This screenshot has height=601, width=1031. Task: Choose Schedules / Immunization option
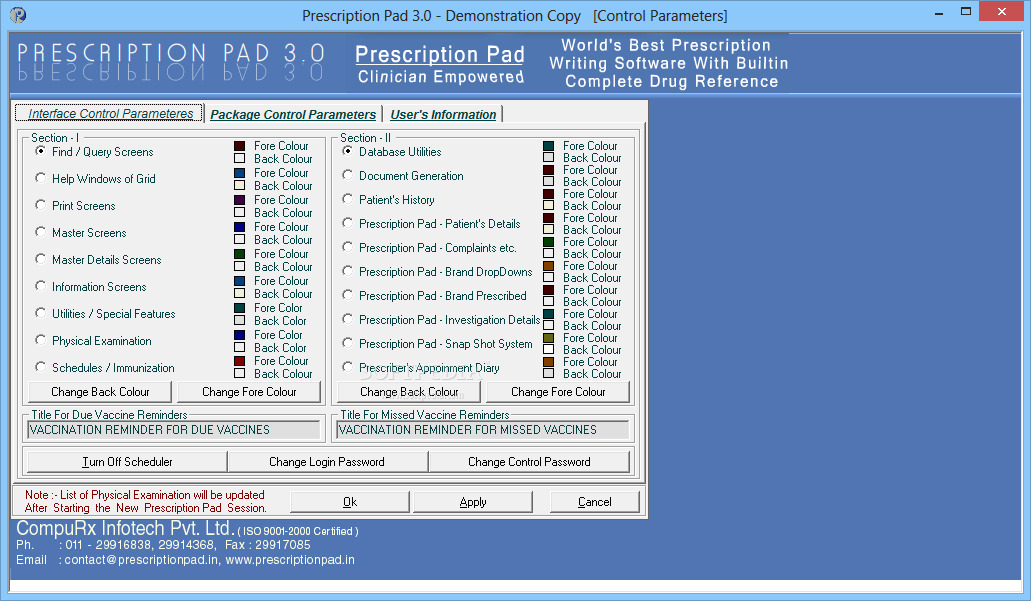(x=41, y=367)
